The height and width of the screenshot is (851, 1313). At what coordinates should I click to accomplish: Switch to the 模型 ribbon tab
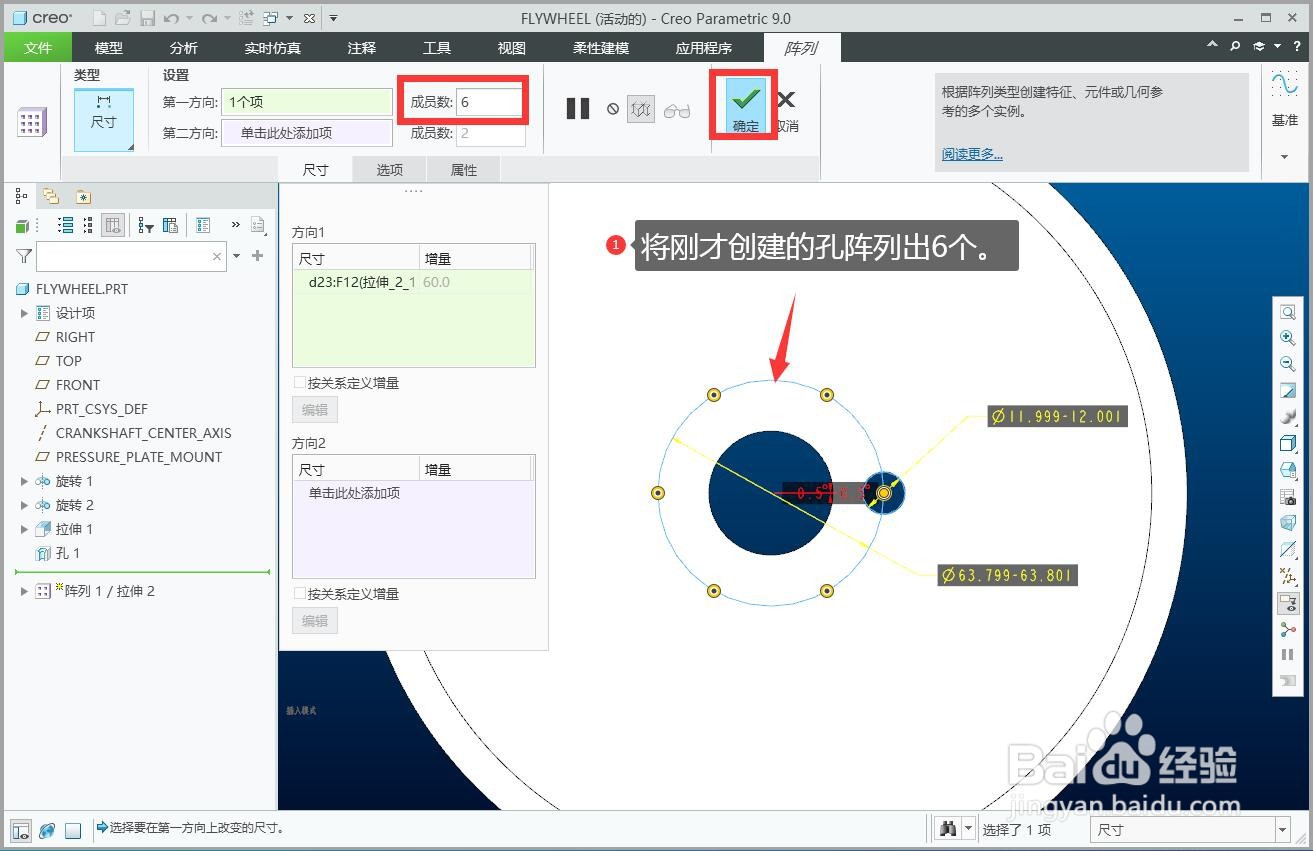[x=109, y=48]
